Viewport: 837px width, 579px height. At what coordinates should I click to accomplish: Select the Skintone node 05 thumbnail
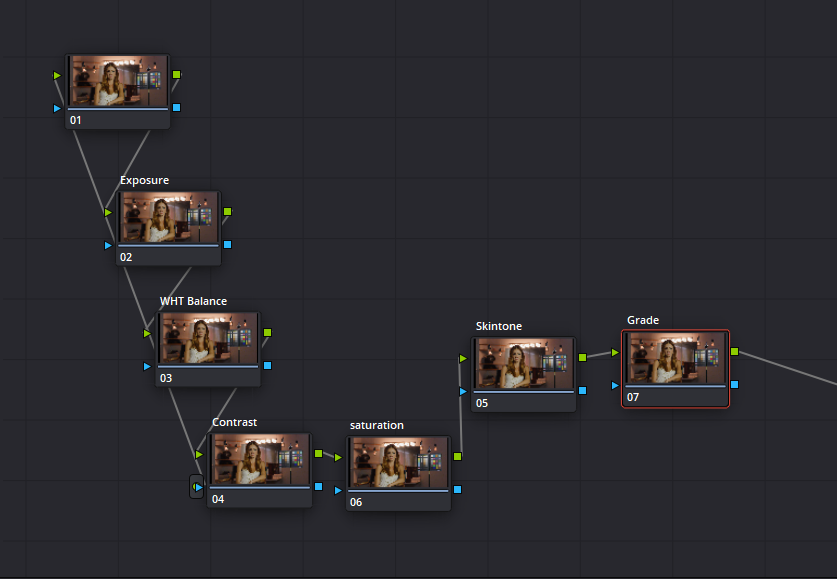pos(523,364)
